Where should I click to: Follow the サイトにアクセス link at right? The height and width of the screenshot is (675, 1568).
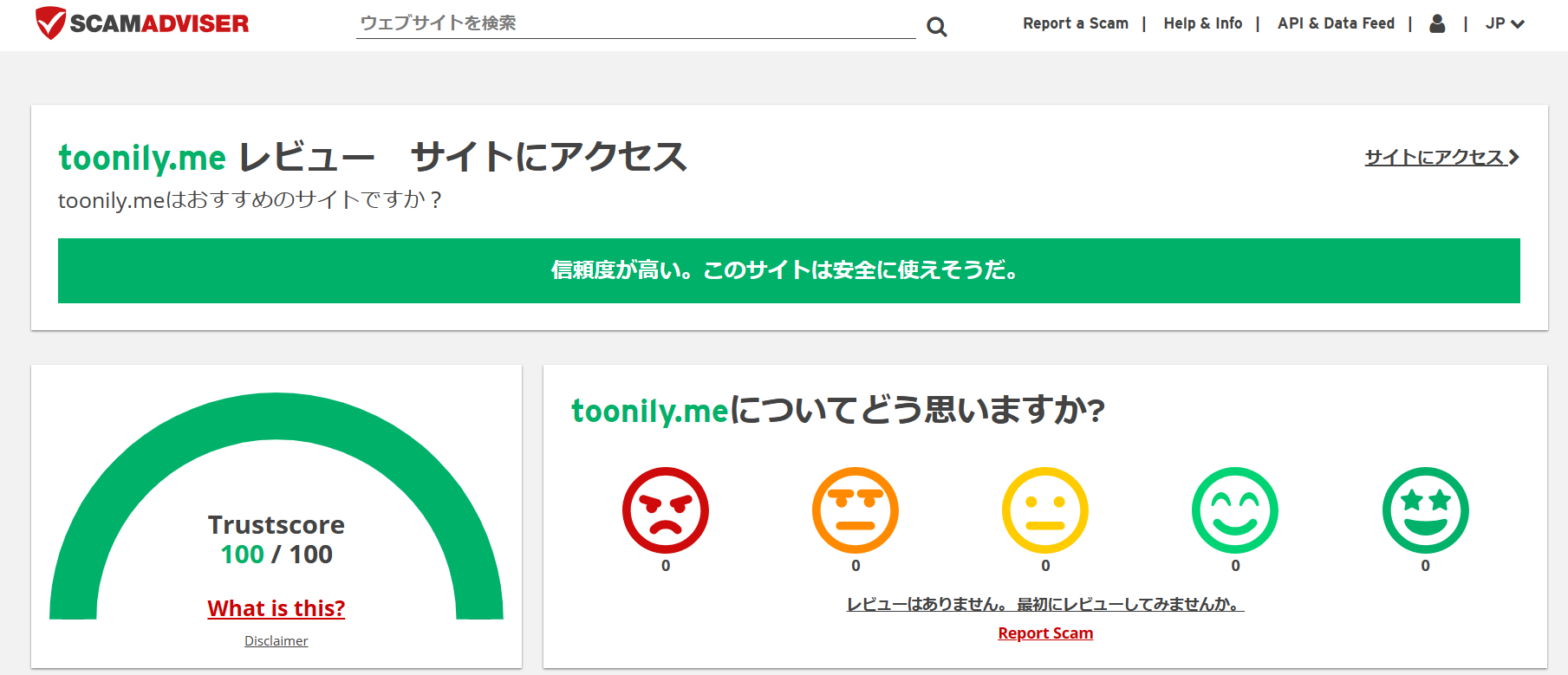pyautogui.click(x=1442, y=157)
